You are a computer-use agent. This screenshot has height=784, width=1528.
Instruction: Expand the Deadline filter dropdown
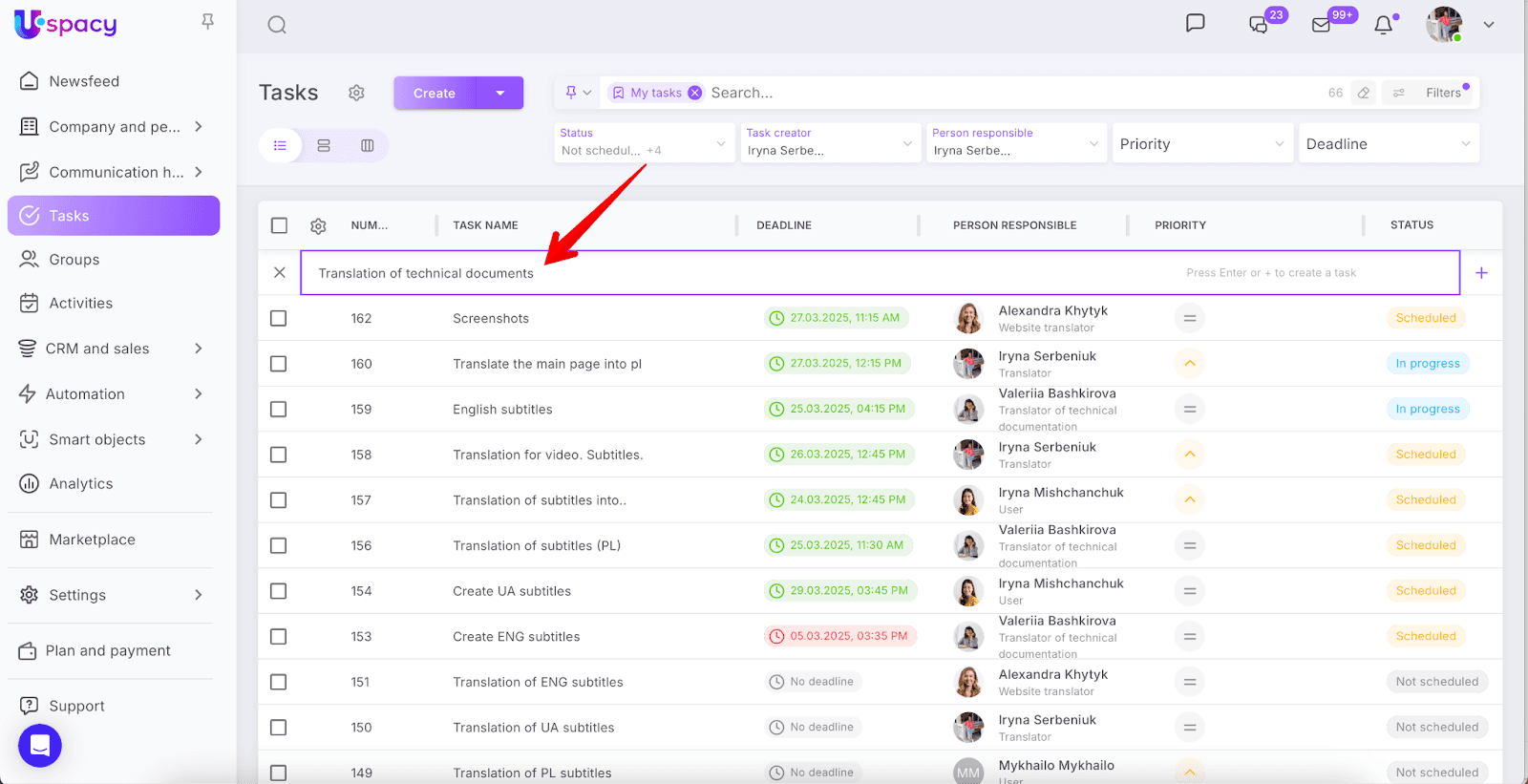click(1388, 144)
